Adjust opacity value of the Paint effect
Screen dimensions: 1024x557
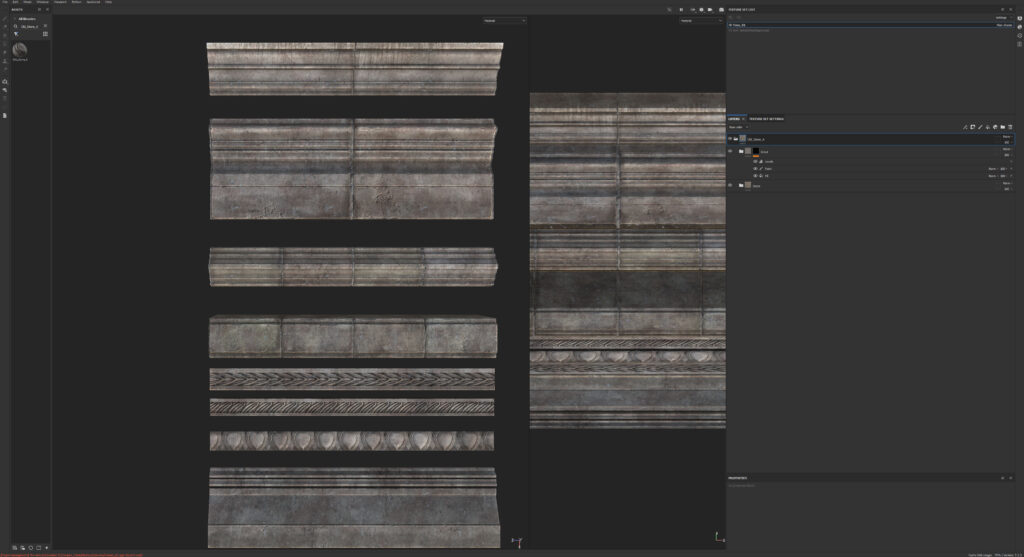point(1004,168)
